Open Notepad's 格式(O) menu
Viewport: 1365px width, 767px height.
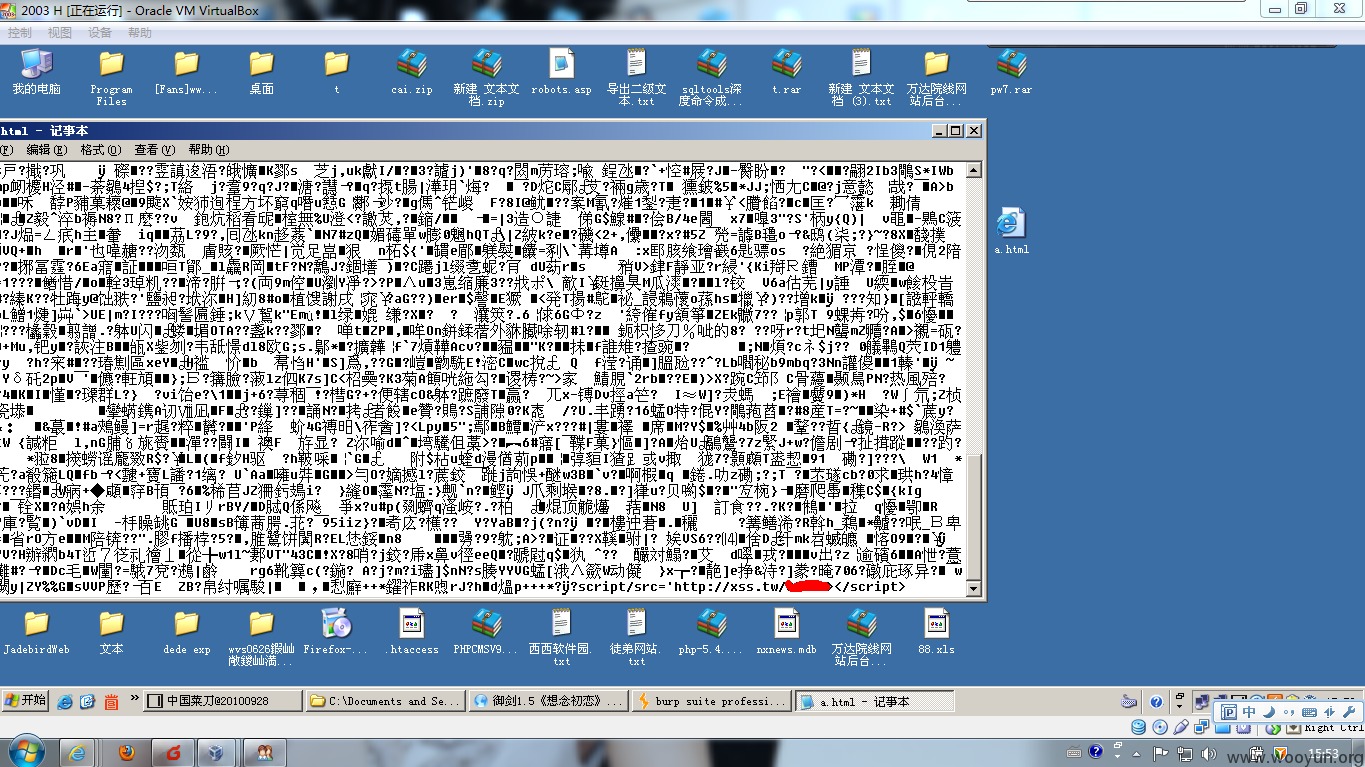100,149
